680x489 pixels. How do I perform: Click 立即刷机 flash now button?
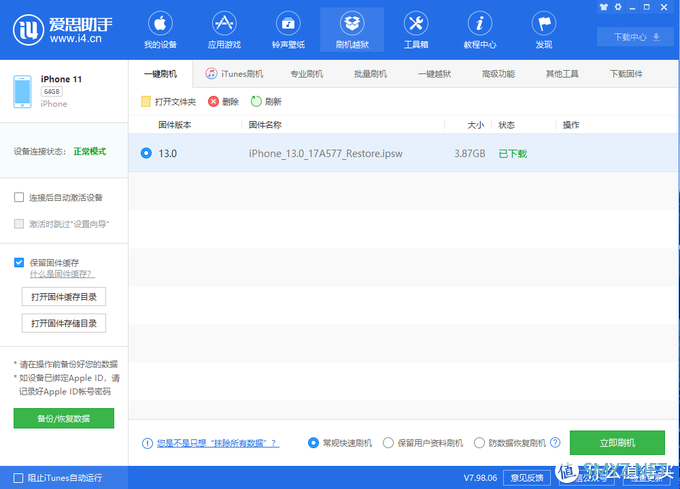click(617, 443)
